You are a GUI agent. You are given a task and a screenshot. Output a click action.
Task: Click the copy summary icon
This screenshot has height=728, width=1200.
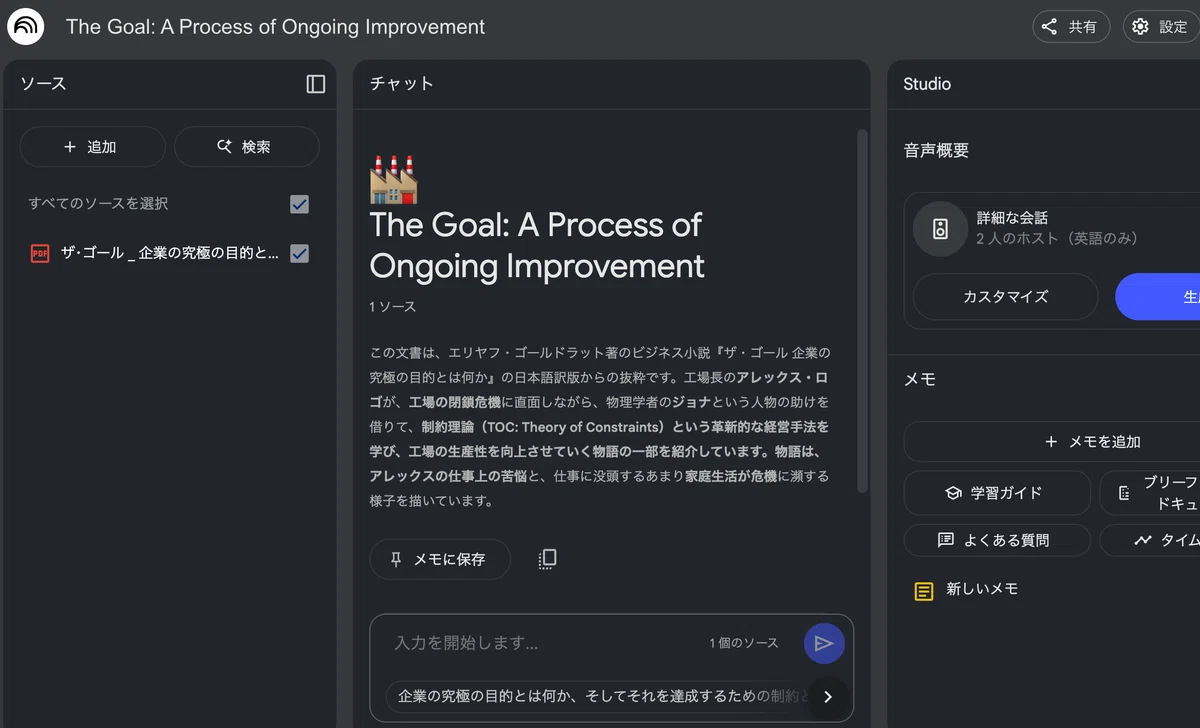[547, 560]
